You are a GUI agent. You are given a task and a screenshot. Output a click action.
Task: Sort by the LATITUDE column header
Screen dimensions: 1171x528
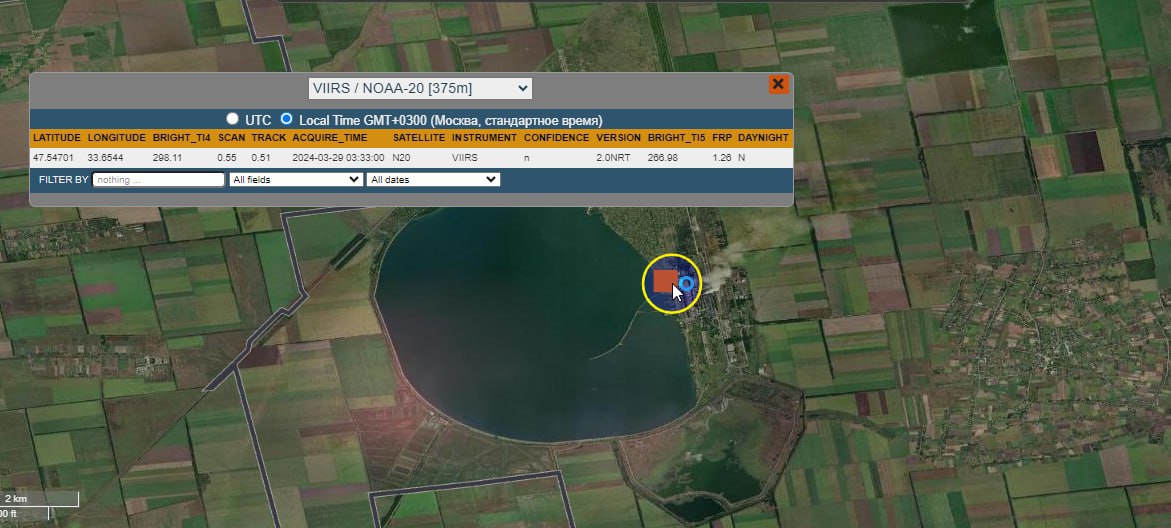(57, 138)
